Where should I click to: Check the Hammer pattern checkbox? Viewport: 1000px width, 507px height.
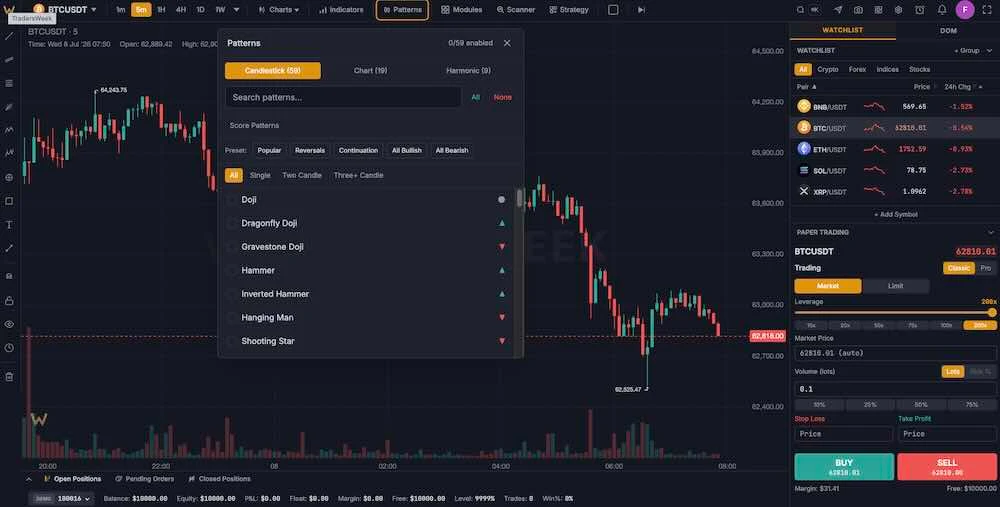[x=232, y=270]
